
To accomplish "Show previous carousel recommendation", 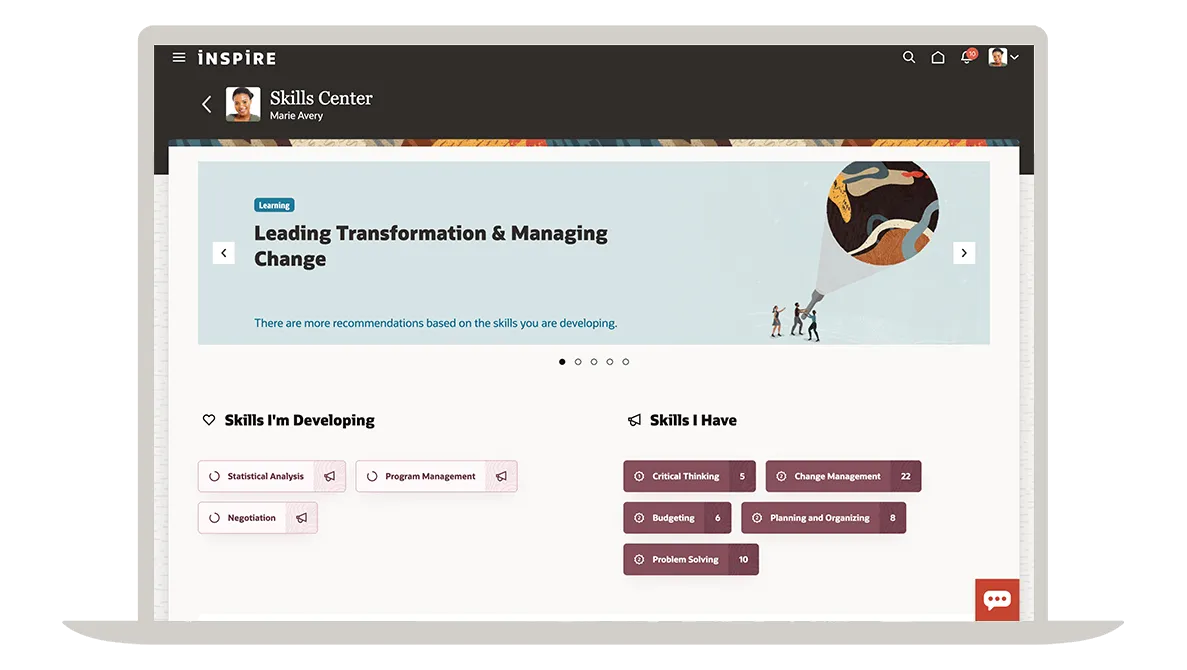I will pyautogui.click(x=223, y=253).
